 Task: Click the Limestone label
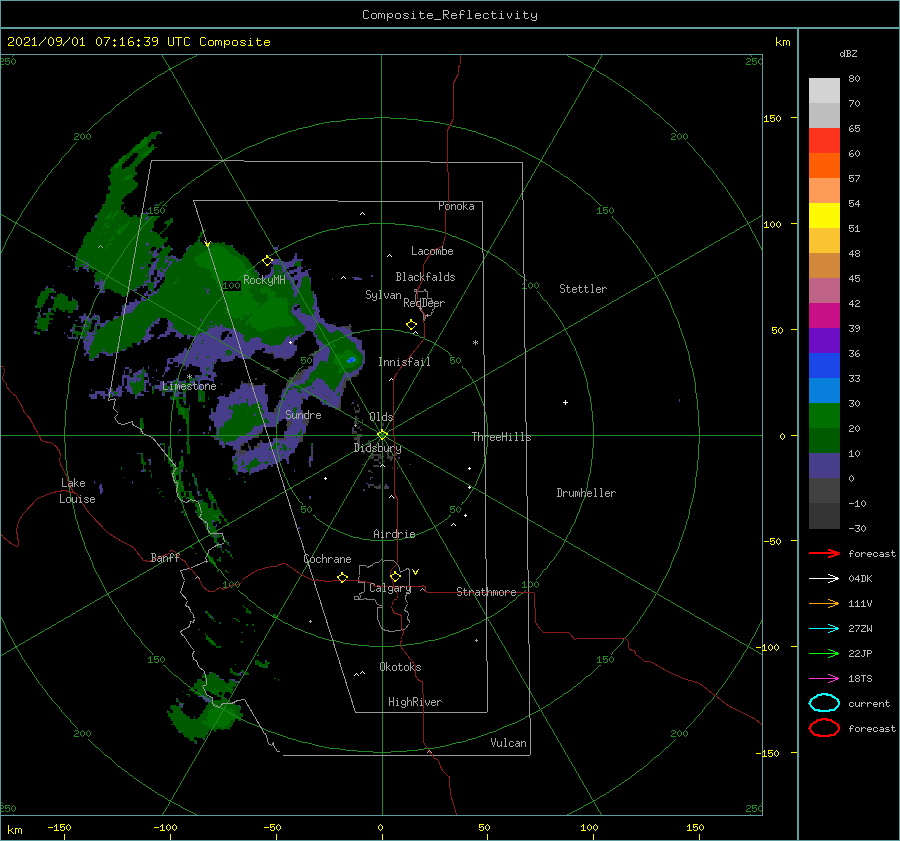click(x=189, y=386)
